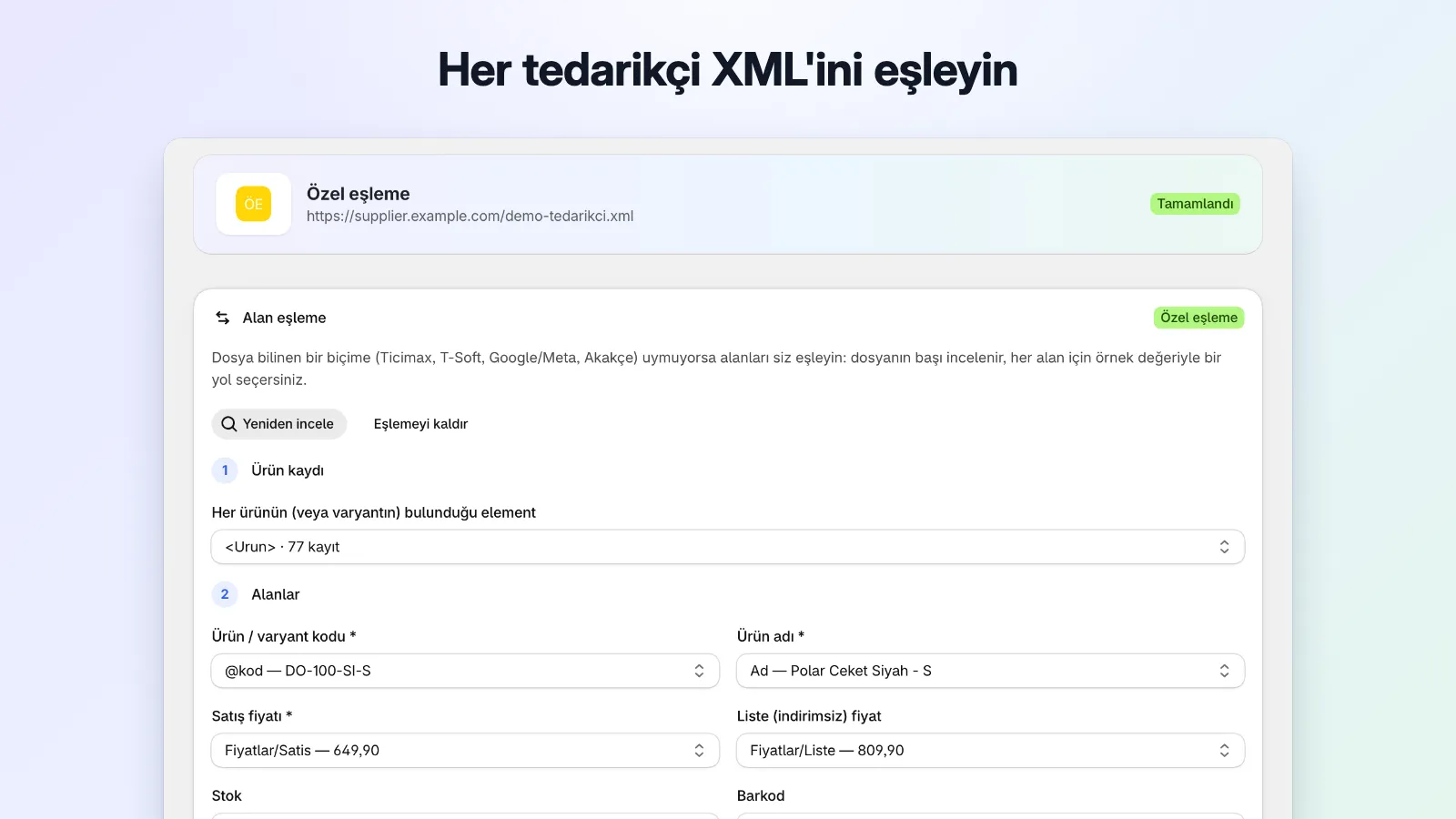Click the supplier XML URL text
The image size is (1456, 819).
pos(470,217)
